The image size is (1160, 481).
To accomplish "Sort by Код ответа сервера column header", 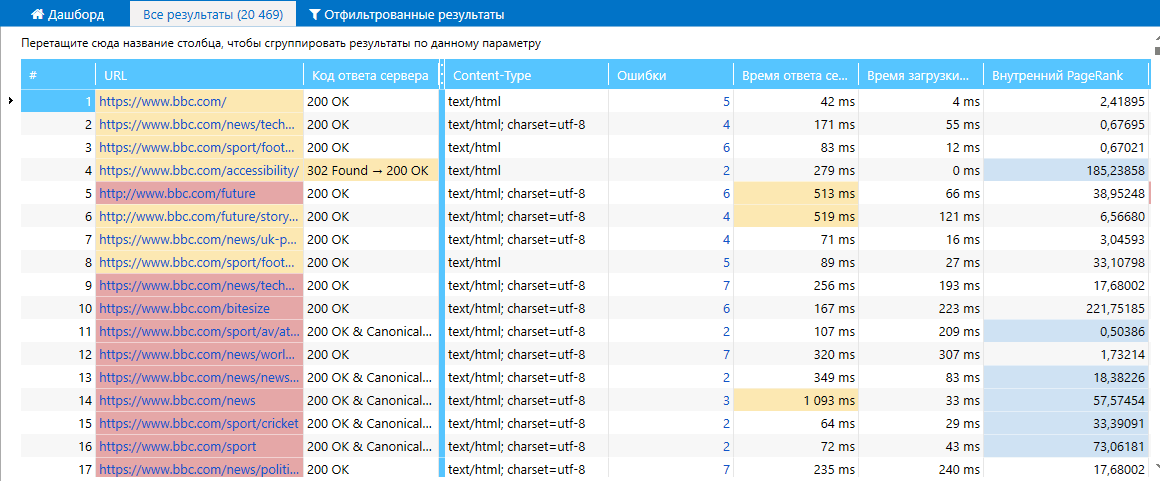I will pyautogui.click(x=371, y=75).
